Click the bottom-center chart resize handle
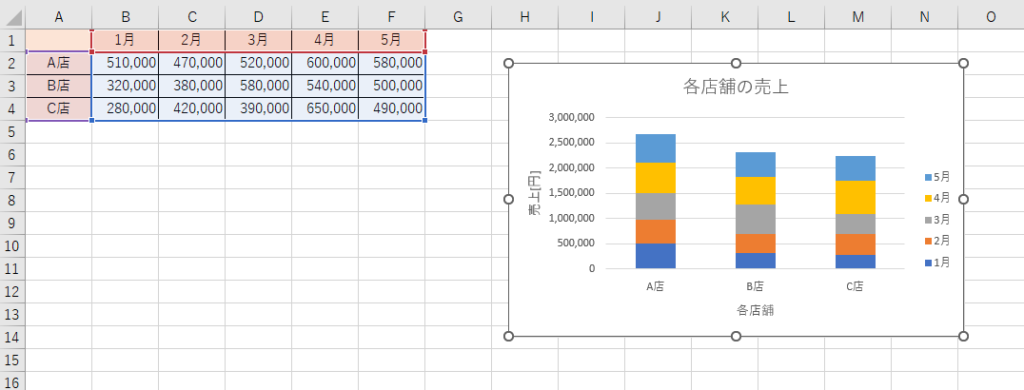 click(736, 336)
